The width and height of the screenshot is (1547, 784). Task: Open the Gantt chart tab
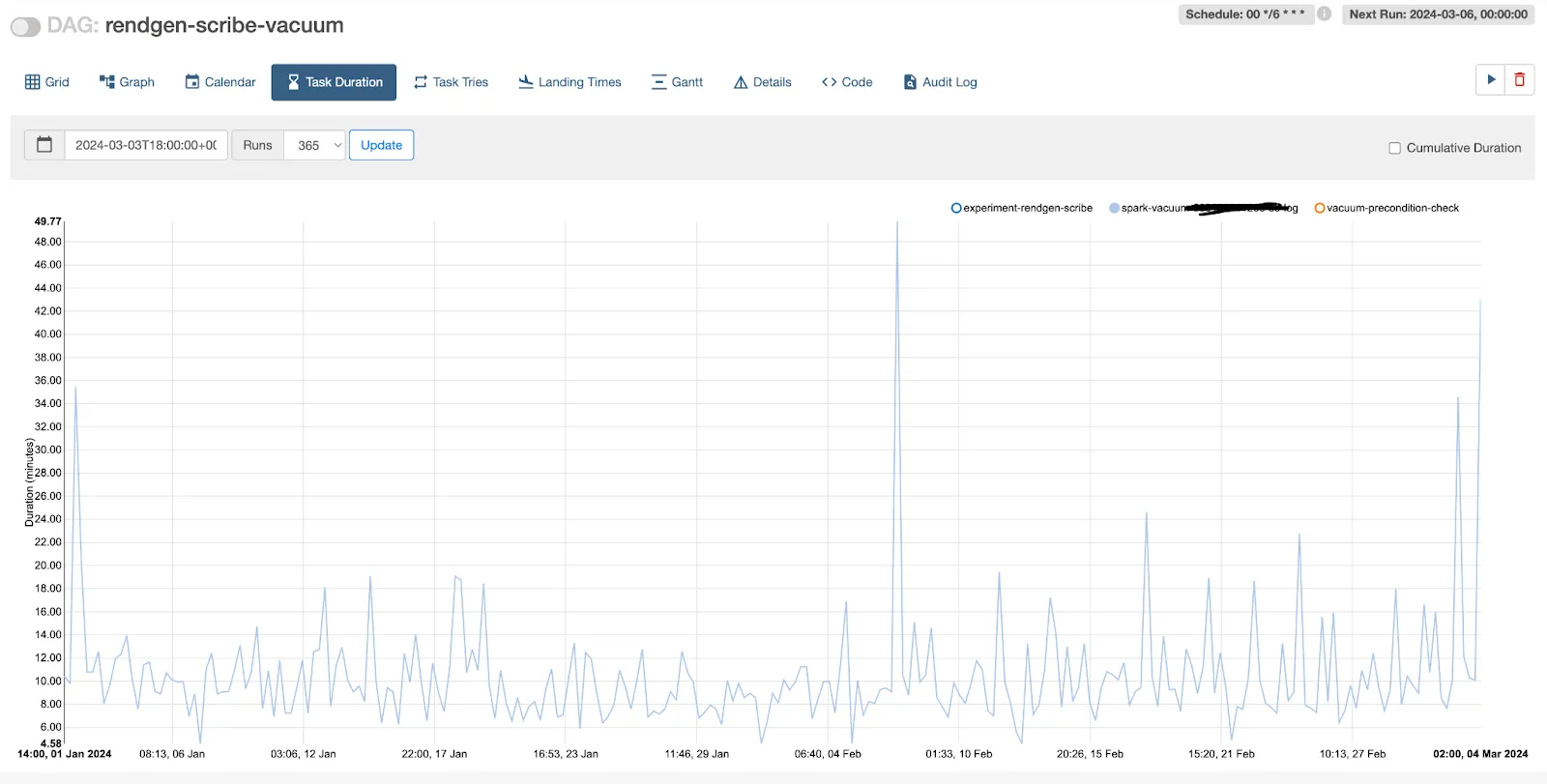(x=677, y=82)
